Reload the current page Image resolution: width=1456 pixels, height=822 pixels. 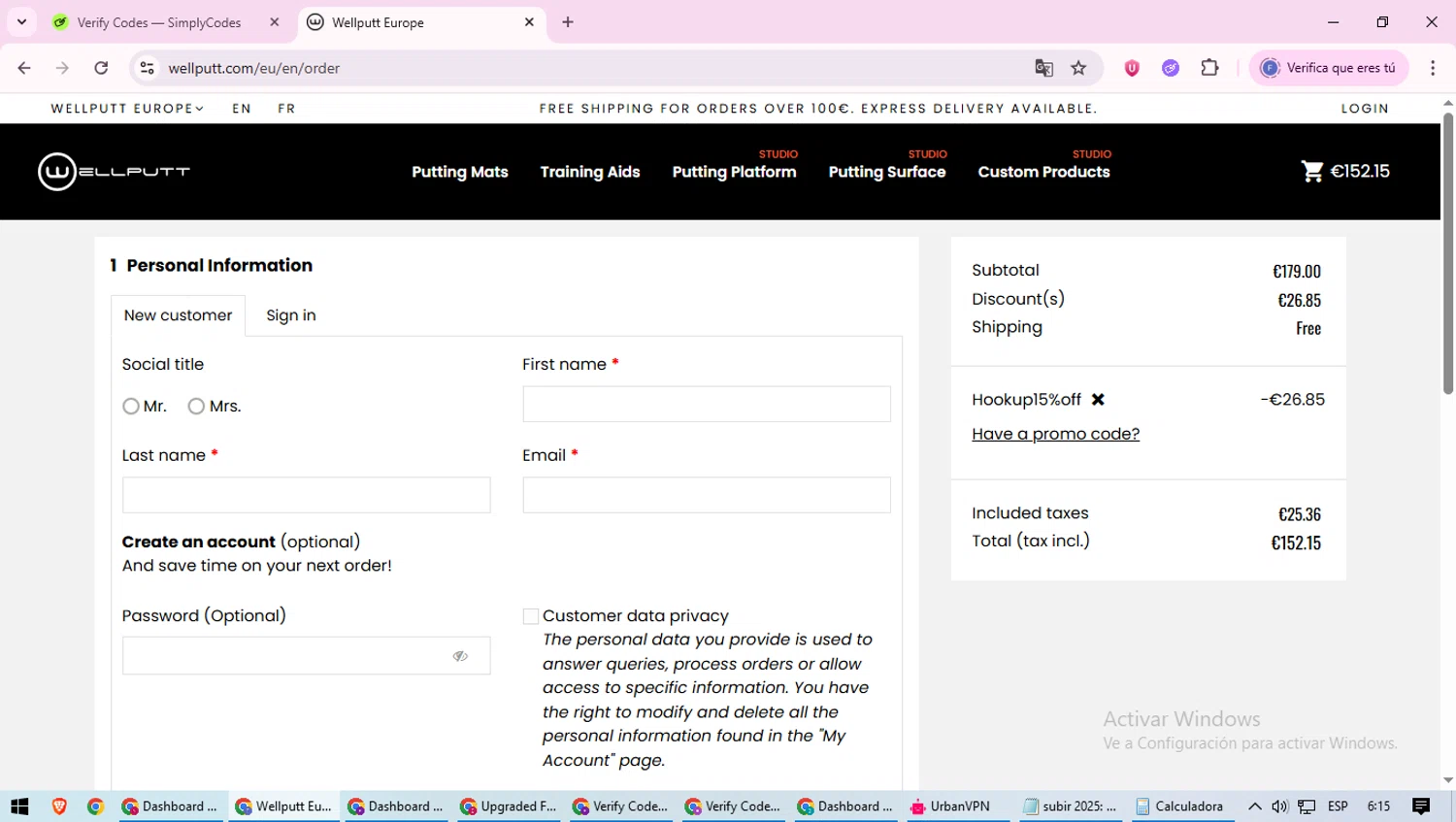(x=101, y=68)
